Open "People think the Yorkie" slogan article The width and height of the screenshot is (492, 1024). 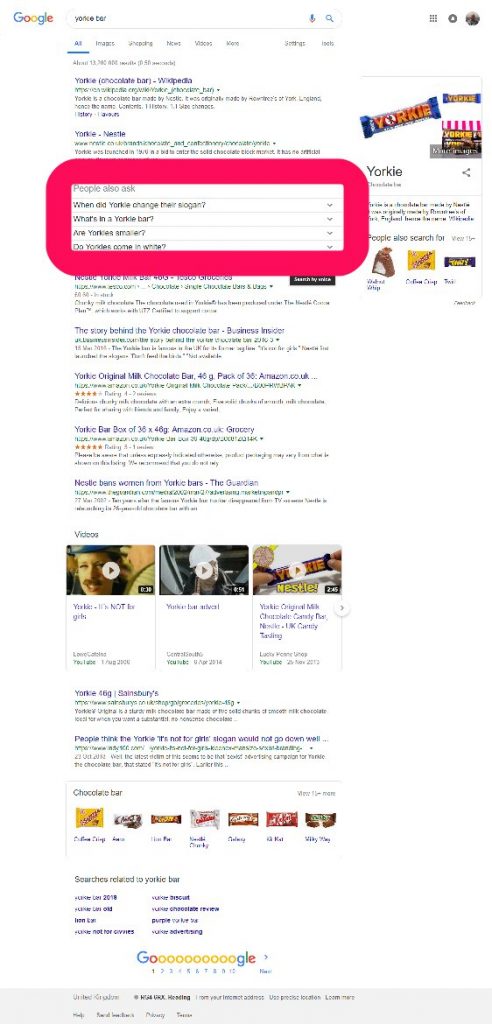pyautogui.click(x=201, y=739)
